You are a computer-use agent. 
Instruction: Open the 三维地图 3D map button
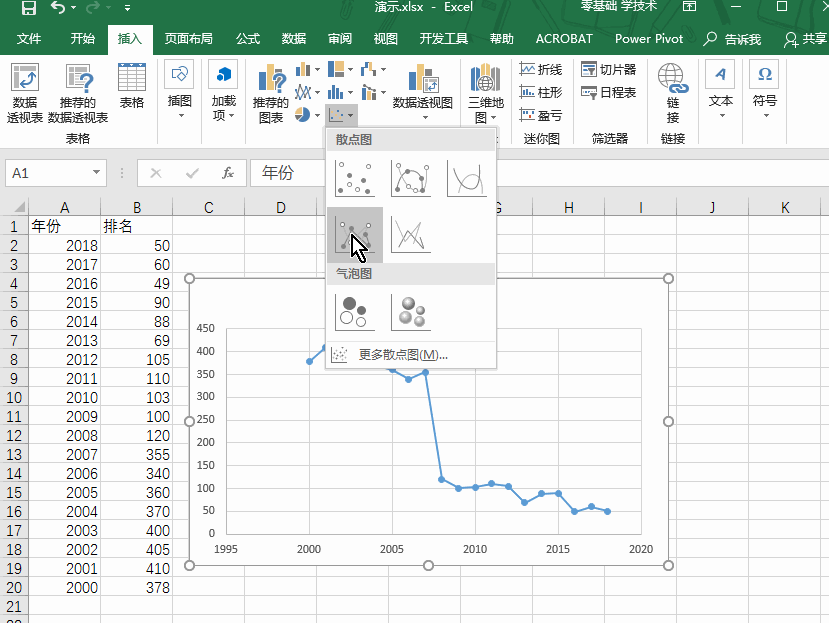coord(486,93)
